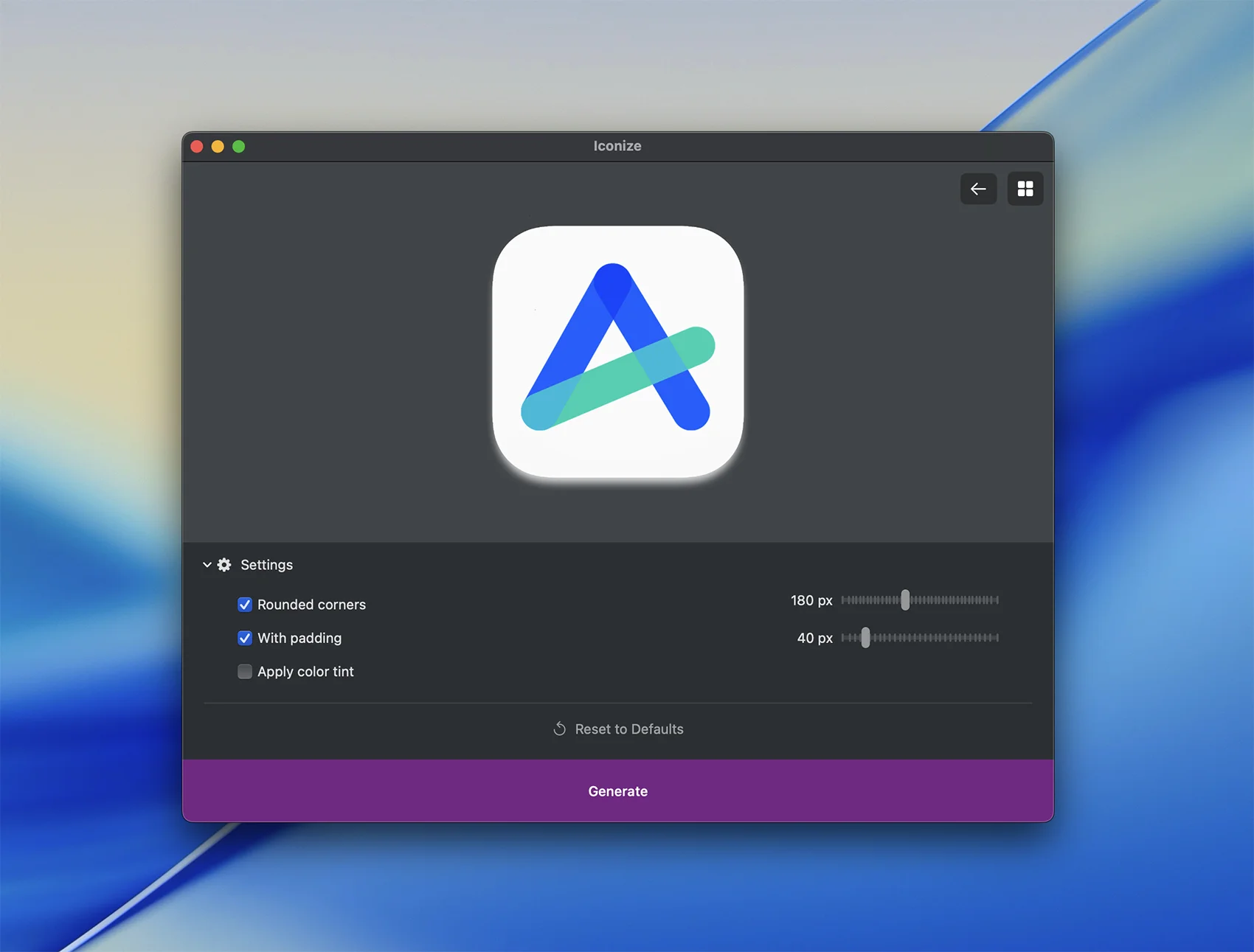Collapse the Settings section using chevron

[207, 565]
